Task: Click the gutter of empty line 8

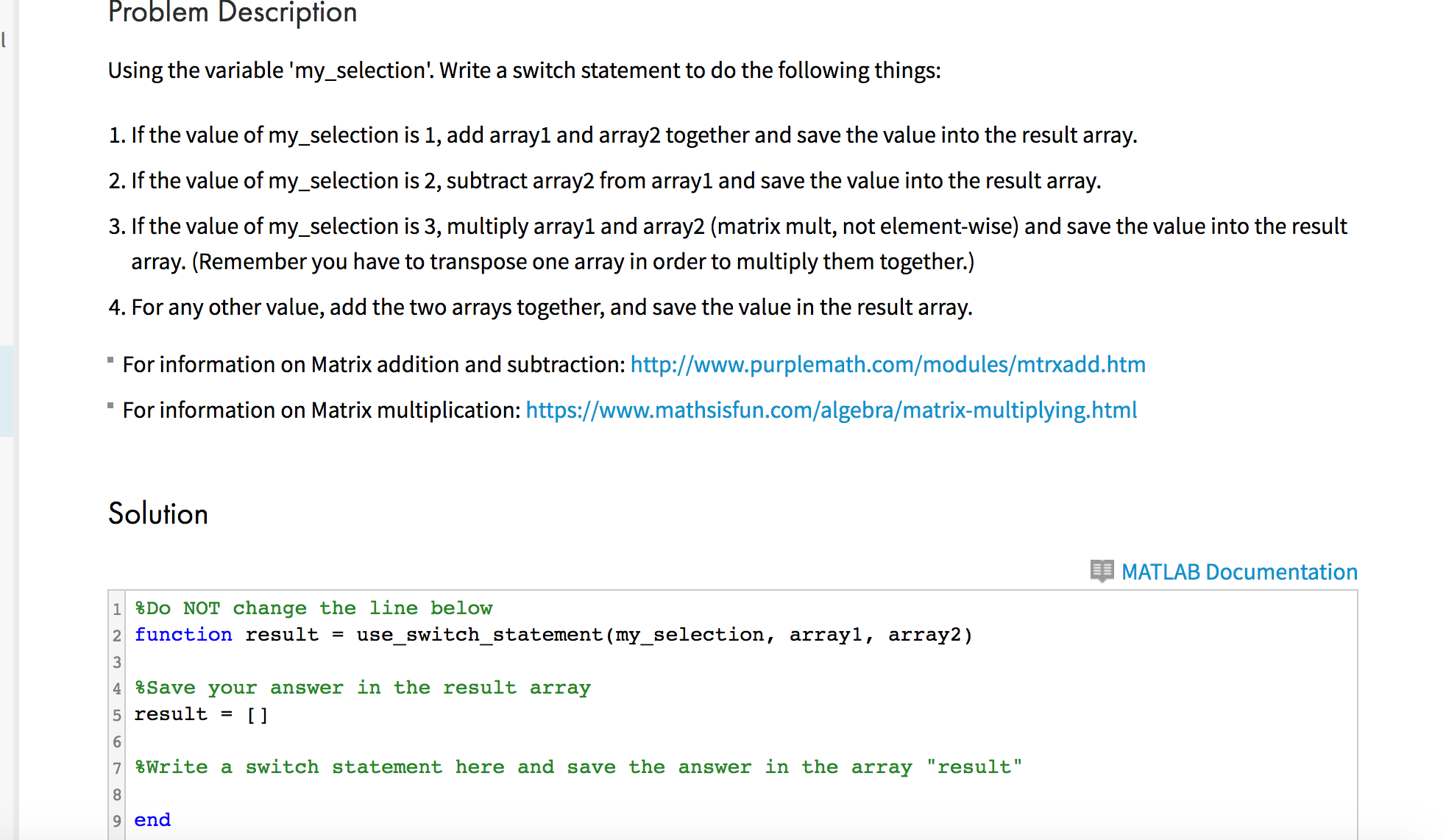Action: [117, 793]
